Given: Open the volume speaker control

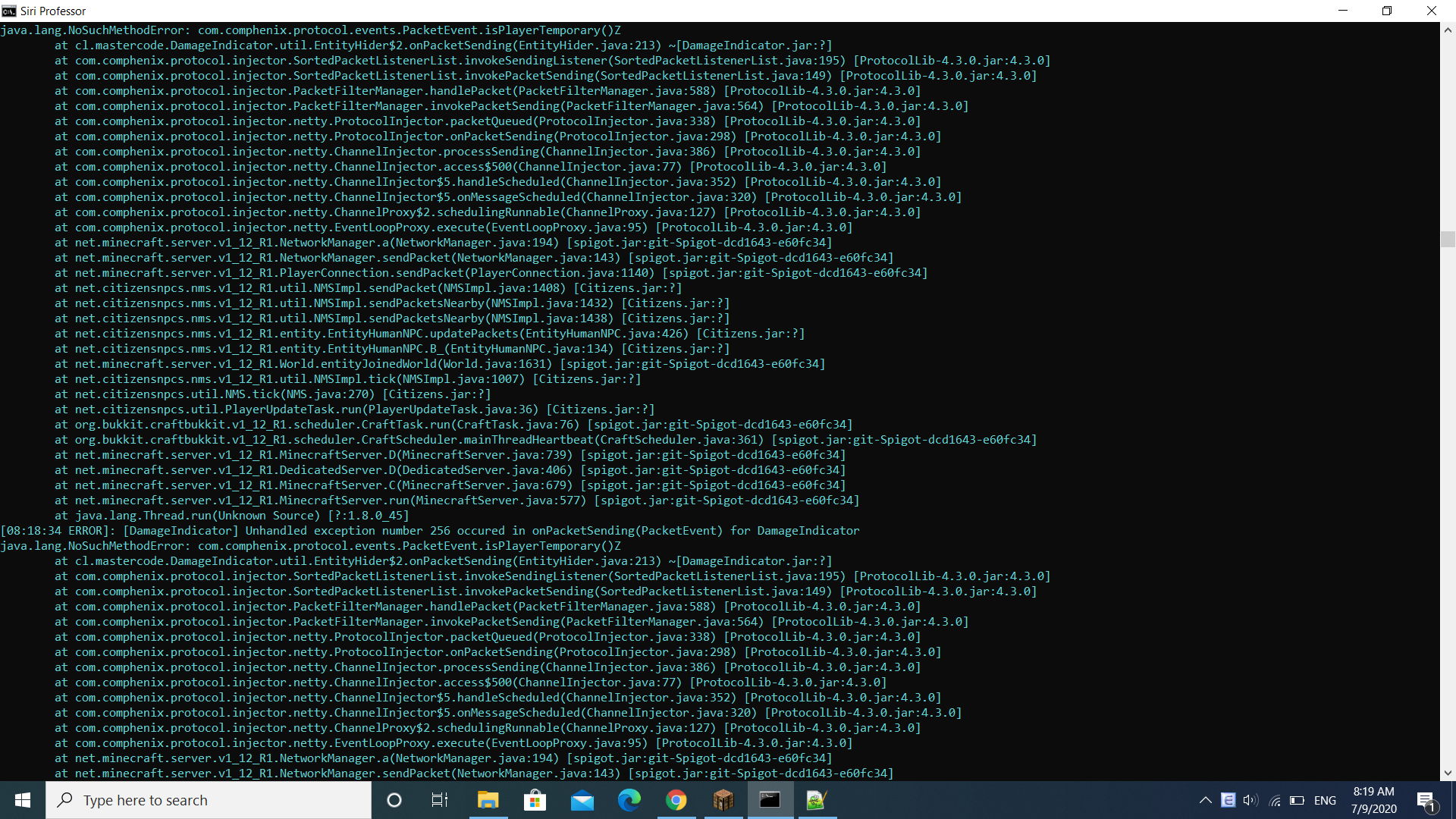Looking at the screenshot, I should pos(1250,800).
